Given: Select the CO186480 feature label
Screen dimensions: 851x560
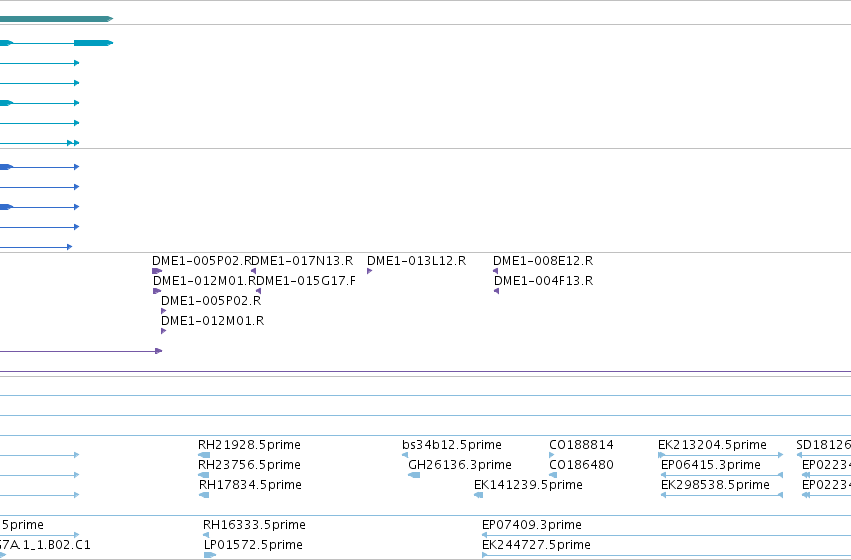Looking at the screenshot, I should pos(581,465).
